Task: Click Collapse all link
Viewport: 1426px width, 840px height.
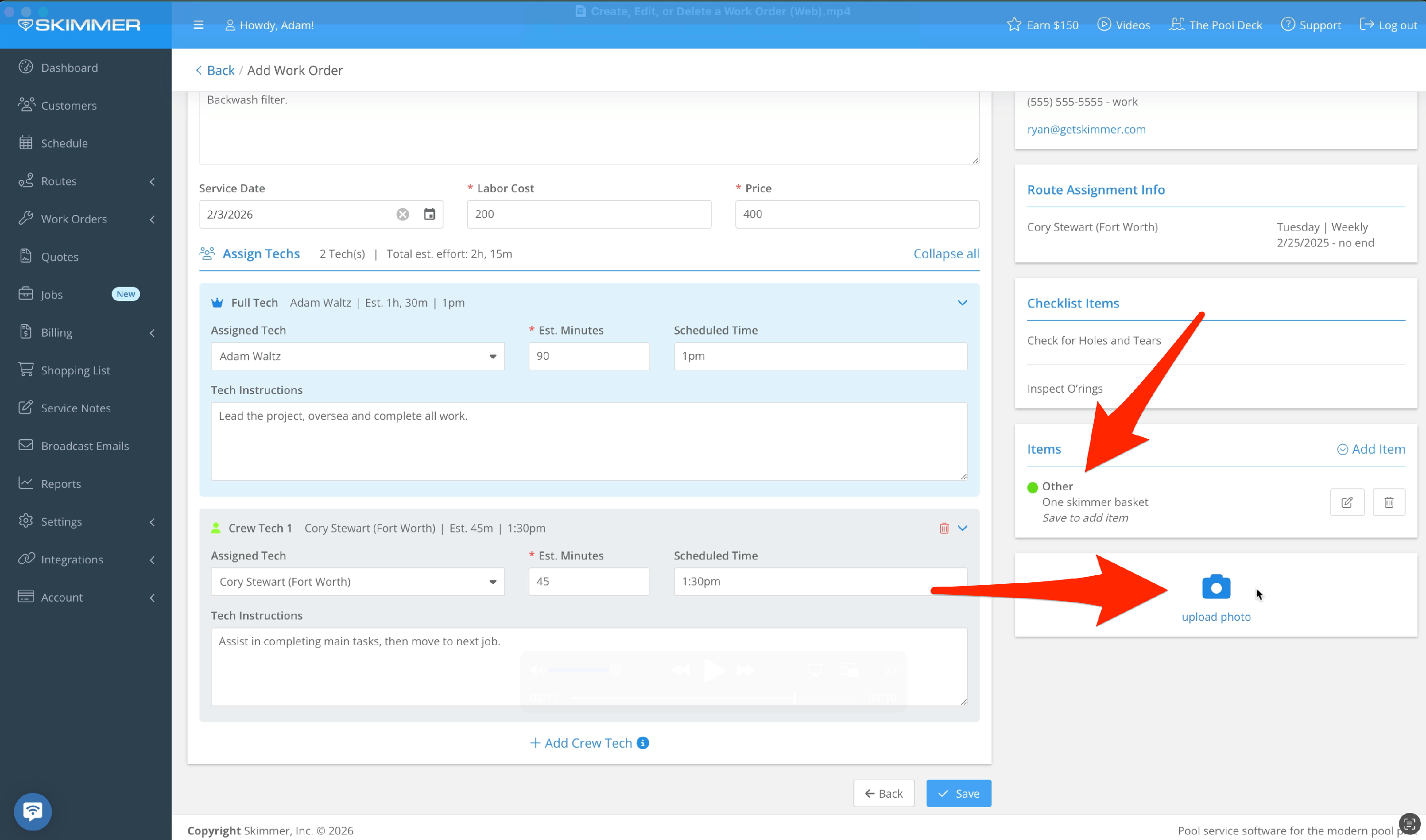Action: [x=945, y=253]
